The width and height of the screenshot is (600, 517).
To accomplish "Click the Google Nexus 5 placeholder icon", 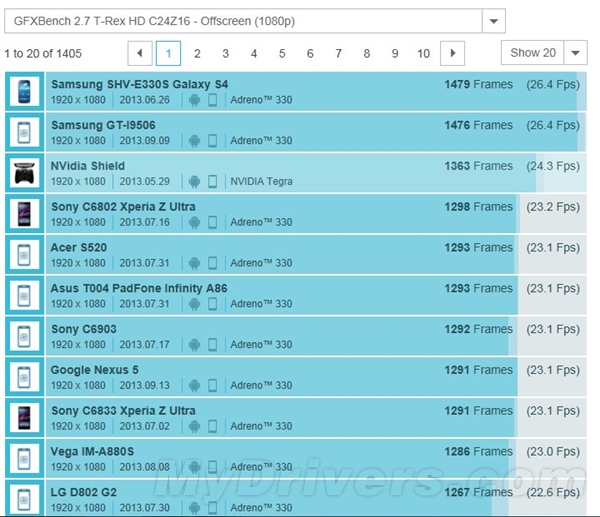I will coord(24,377).
